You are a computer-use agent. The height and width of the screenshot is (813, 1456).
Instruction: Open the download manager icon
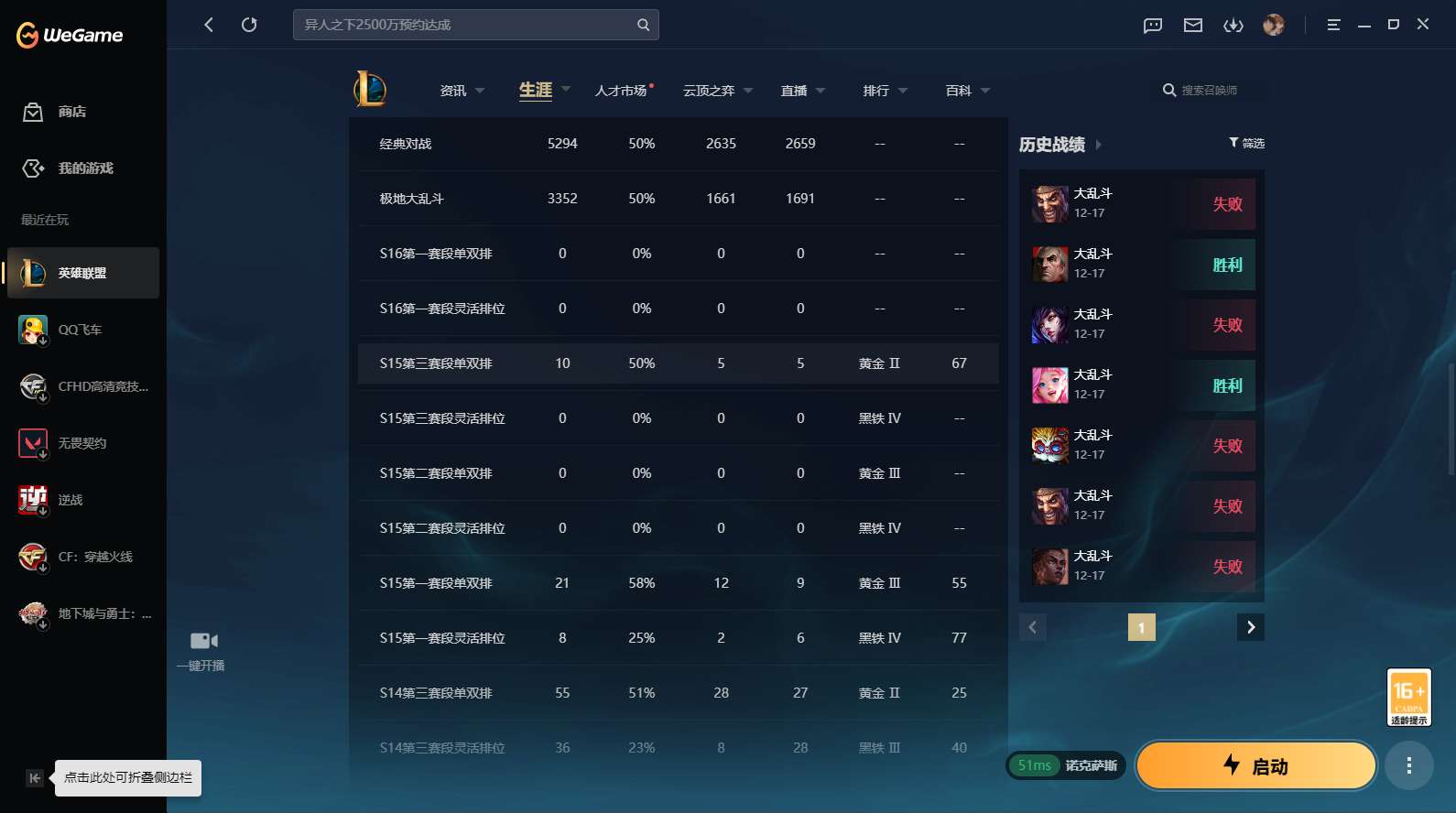[1233, 25]
